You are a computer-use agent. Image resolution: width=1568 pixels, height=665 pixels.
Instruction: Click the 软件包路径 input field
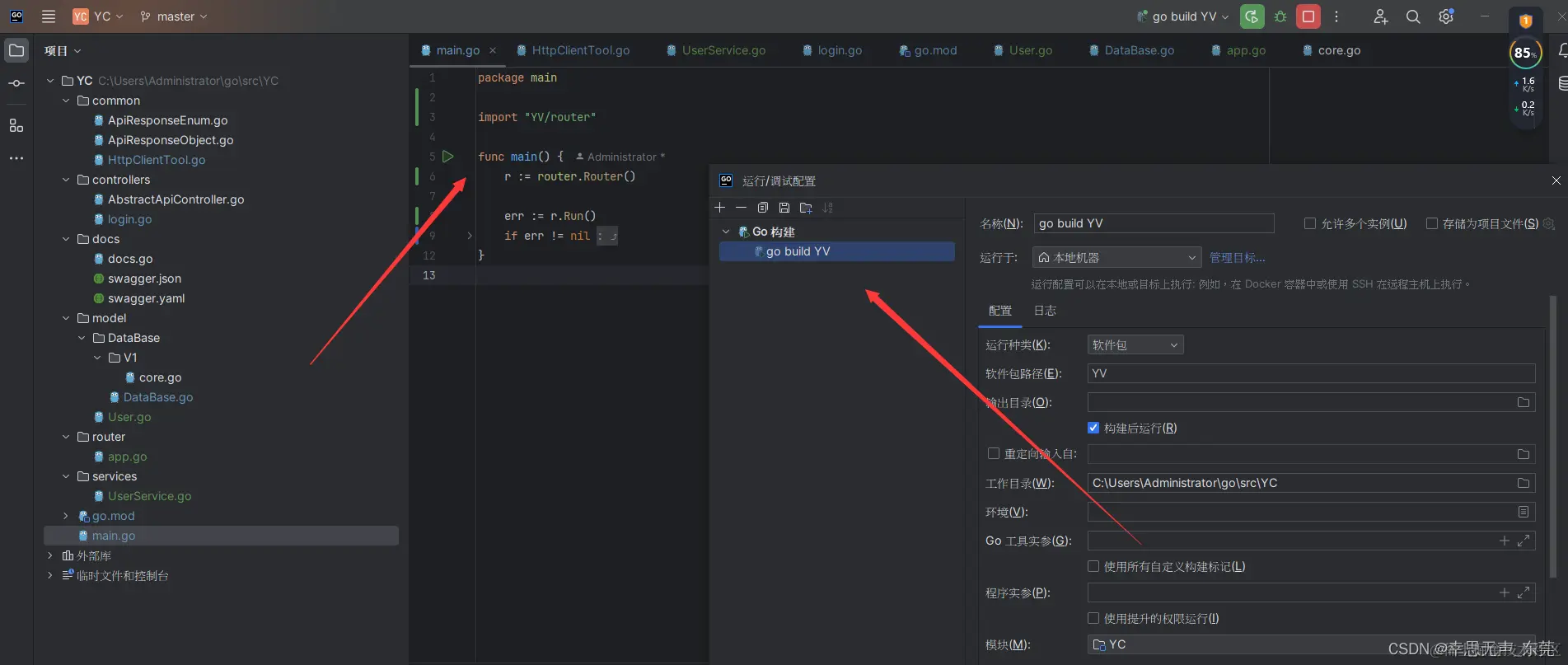[x=1312, y=373]
